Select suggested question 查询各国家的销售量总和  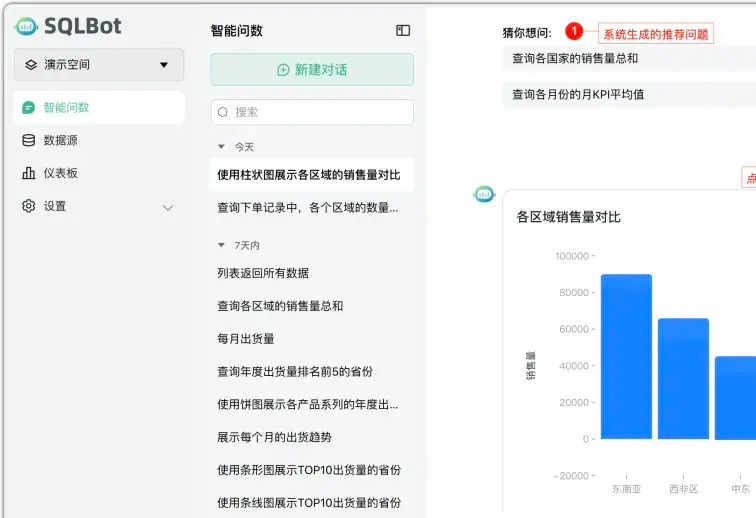(629, 59)
